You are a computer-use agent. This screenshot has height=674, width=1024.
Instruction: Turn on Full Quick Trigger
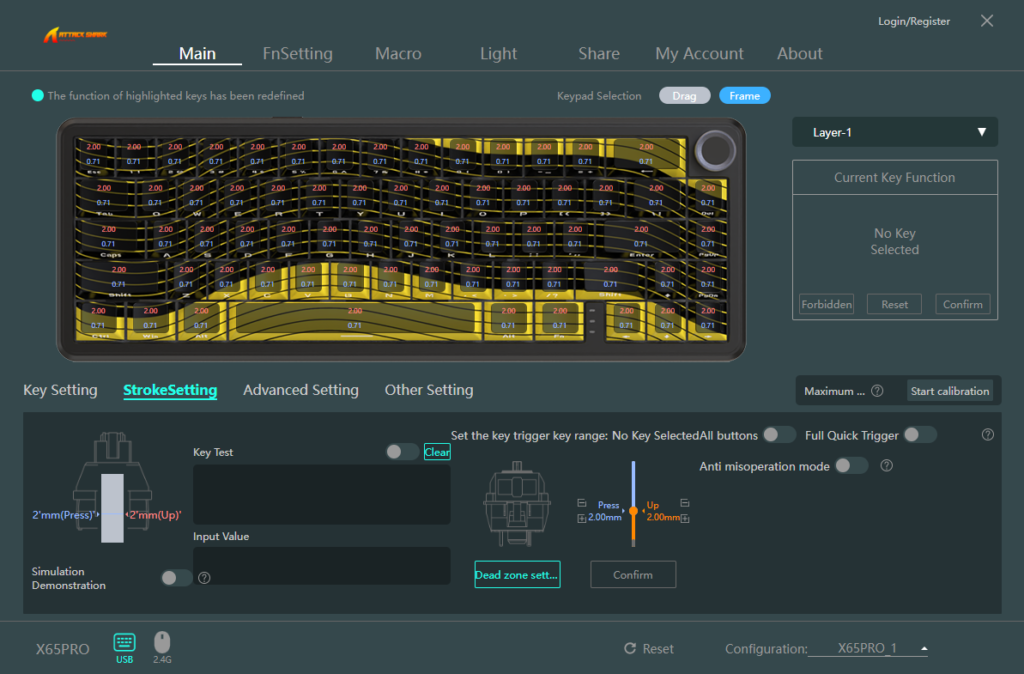tap(920, 435)
